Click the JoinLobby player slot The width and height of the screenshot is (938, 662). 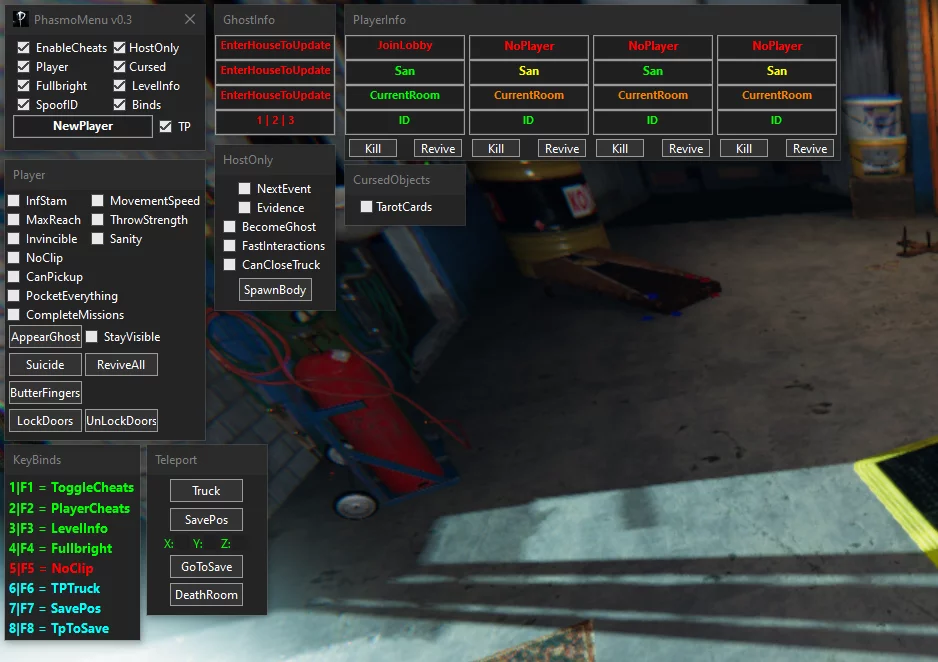tap(404, 46)
